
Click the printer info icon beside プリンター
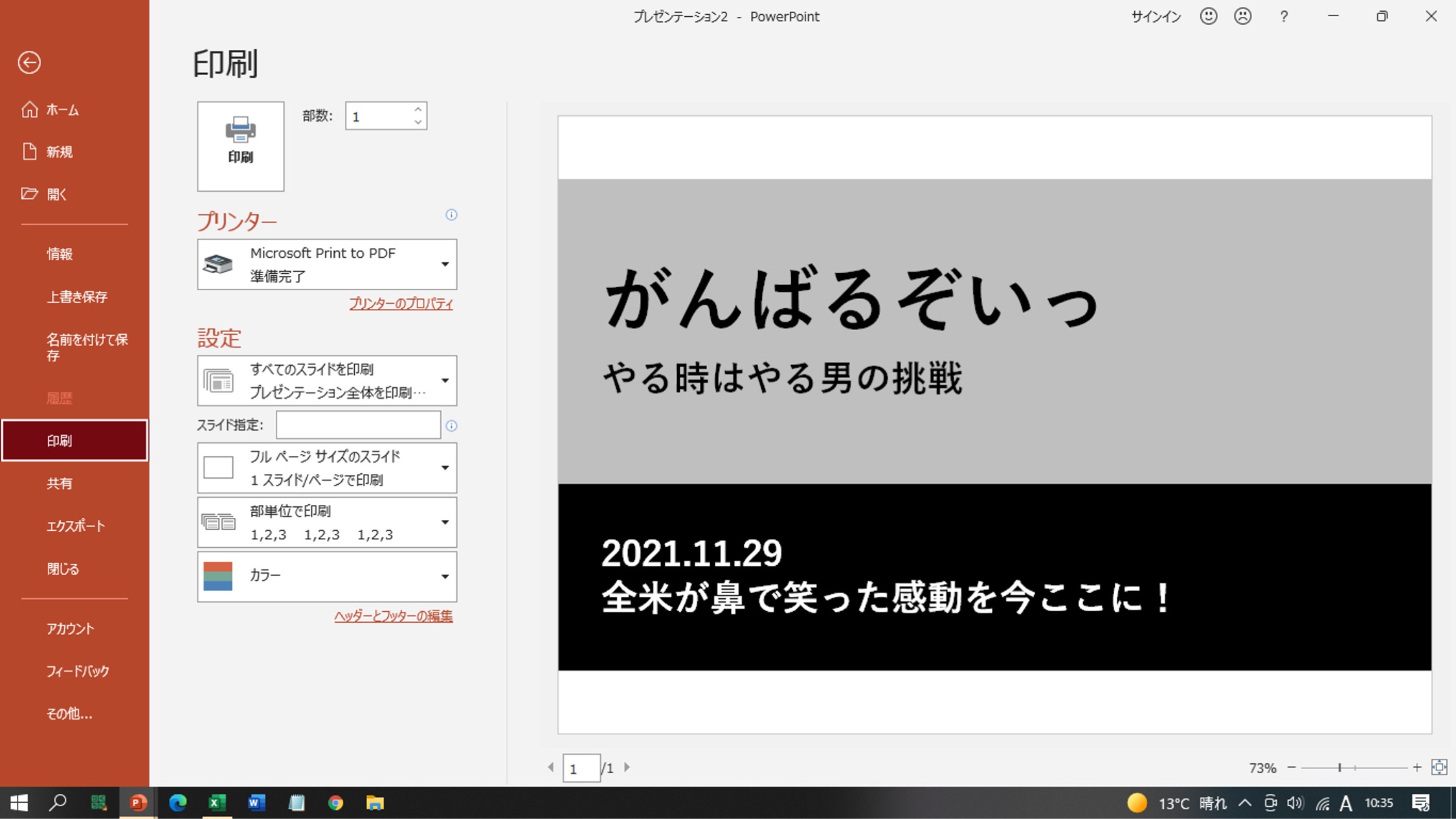pos(451,215)
